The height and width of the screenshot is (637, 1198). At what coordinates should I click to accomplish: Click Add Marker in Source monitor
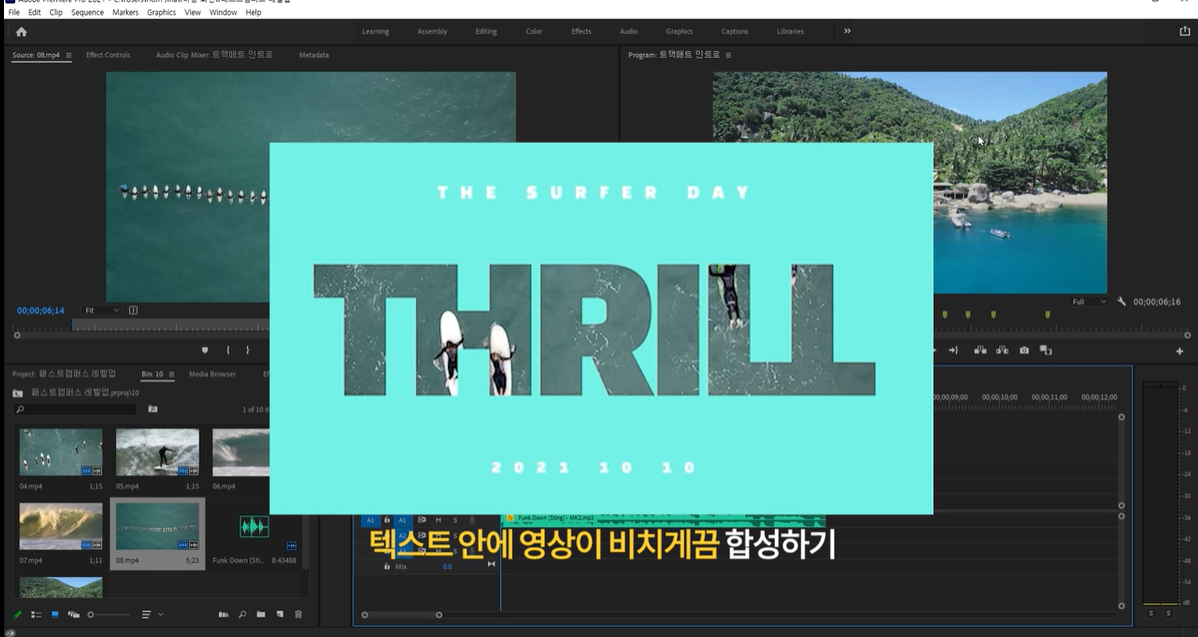(204, 350)
